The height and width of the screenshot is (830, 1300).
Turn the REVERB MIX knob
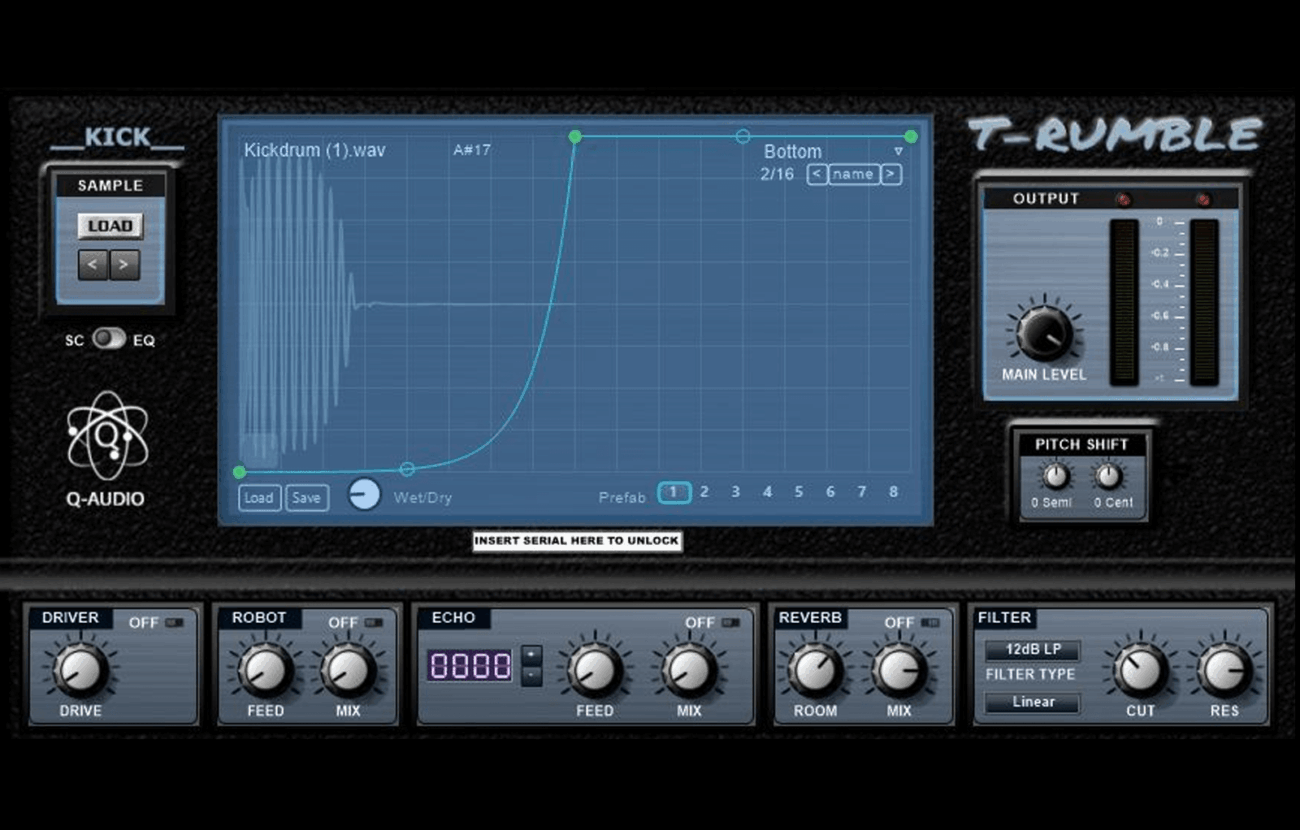899,670
